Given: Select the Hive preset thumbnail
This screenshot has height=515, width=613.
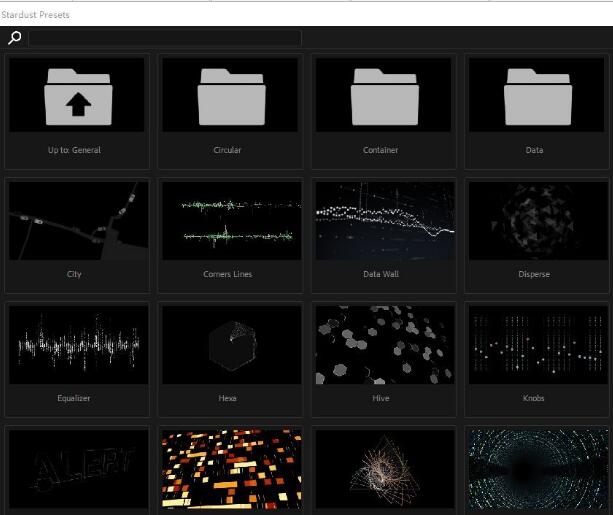Looking at the screenshot, I should coord(385,345).
